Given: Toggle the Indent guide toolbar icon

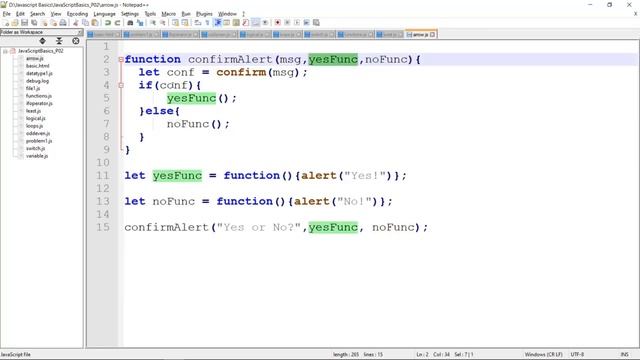Looking at the screenshot, I should click(217, 23).
